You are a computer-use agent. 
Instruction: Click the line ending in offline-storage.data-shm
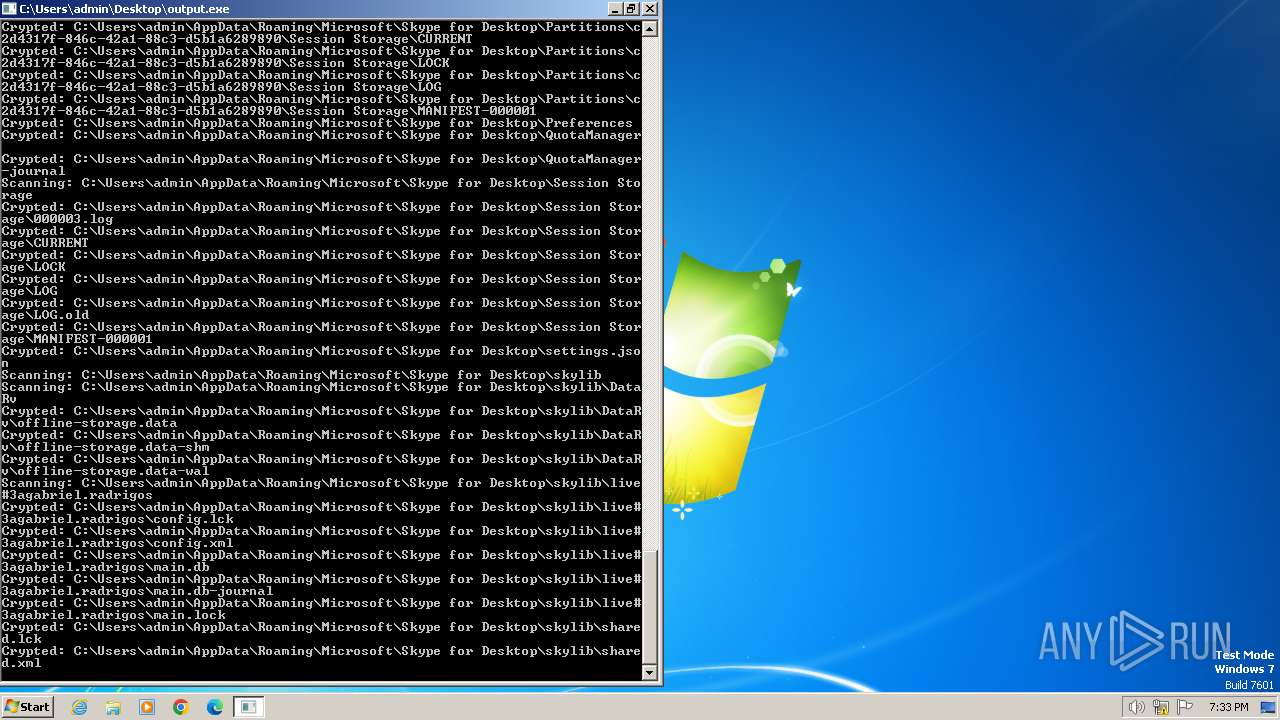pos(321,441)
